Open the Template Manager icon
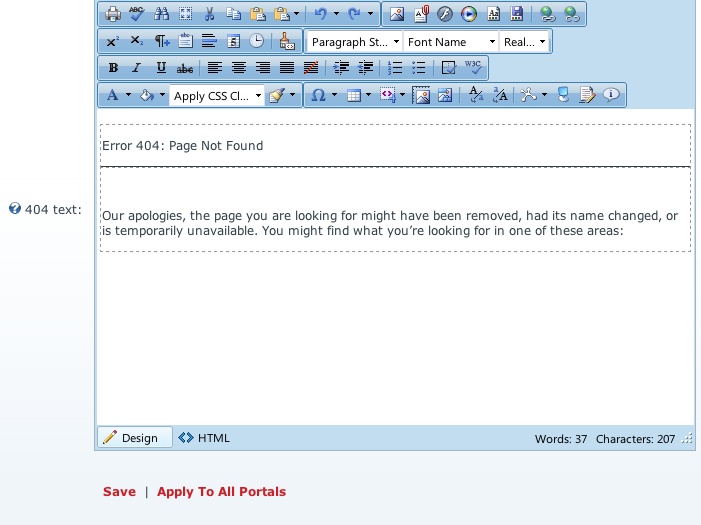 [x=493, y=14]
